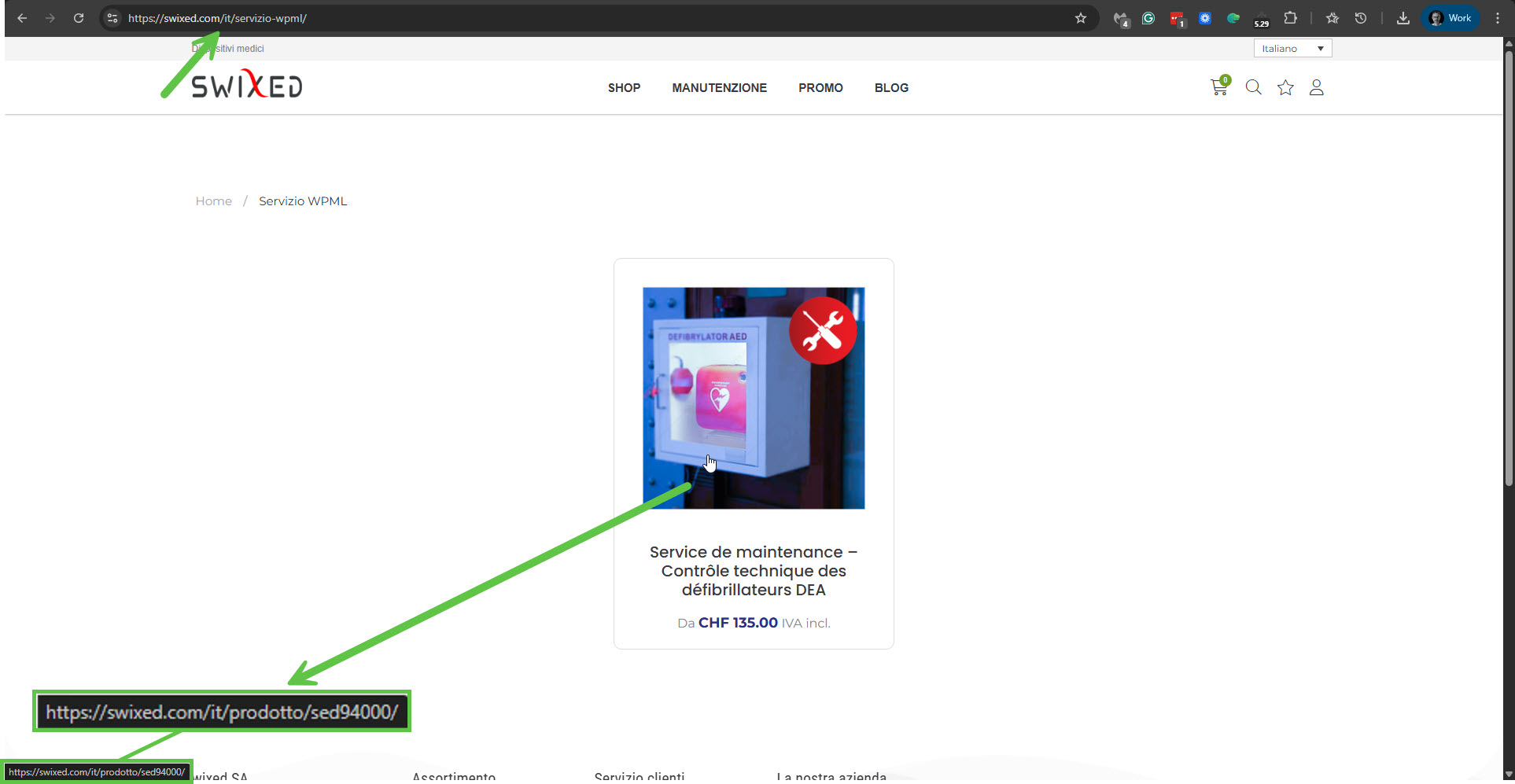Click the CHF 135.00 price text
This screenshot has width=1515, height=784.
point(738,623)
